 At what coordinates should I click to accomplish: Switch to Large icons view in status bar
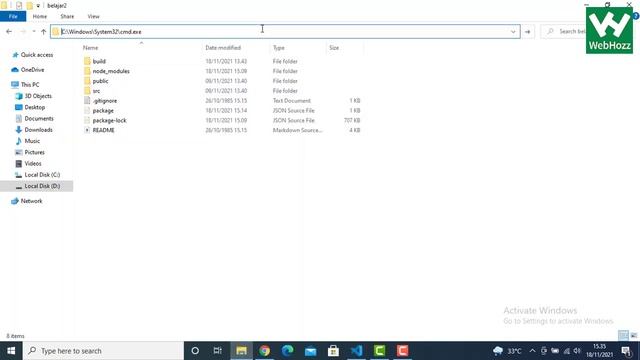click(634, 336)
